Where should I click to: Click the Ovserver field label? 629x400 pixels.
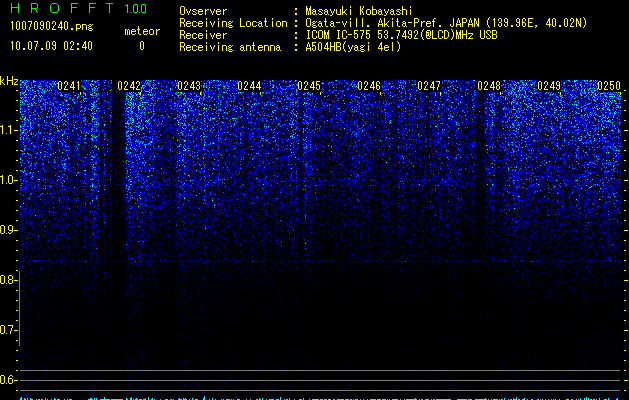click(203, 11)
